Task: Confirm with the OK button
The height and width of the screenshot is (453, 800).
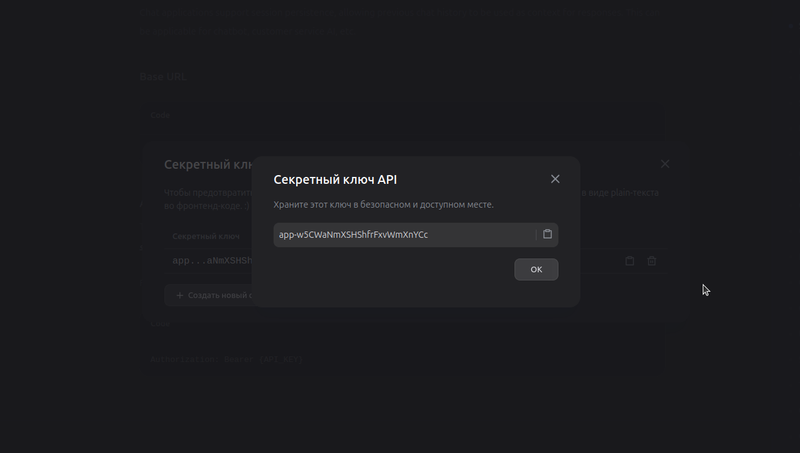Action: (536, 269)
